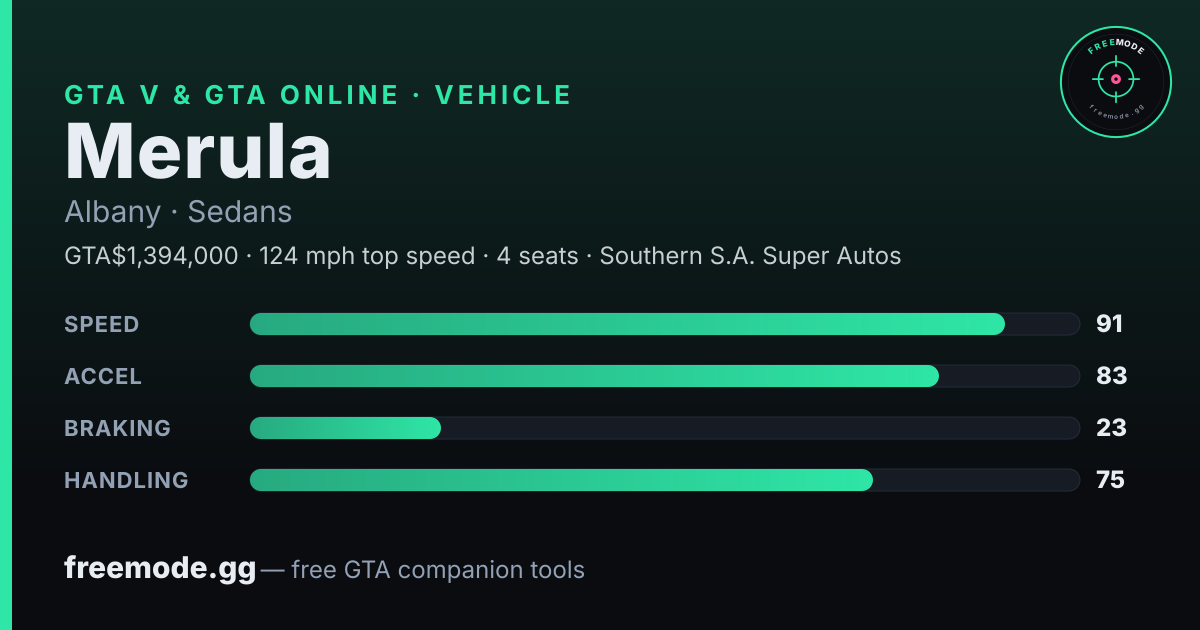Click the accel value 83
1200x630 pixels.
pyautogui.click(x=1111, y=376)
